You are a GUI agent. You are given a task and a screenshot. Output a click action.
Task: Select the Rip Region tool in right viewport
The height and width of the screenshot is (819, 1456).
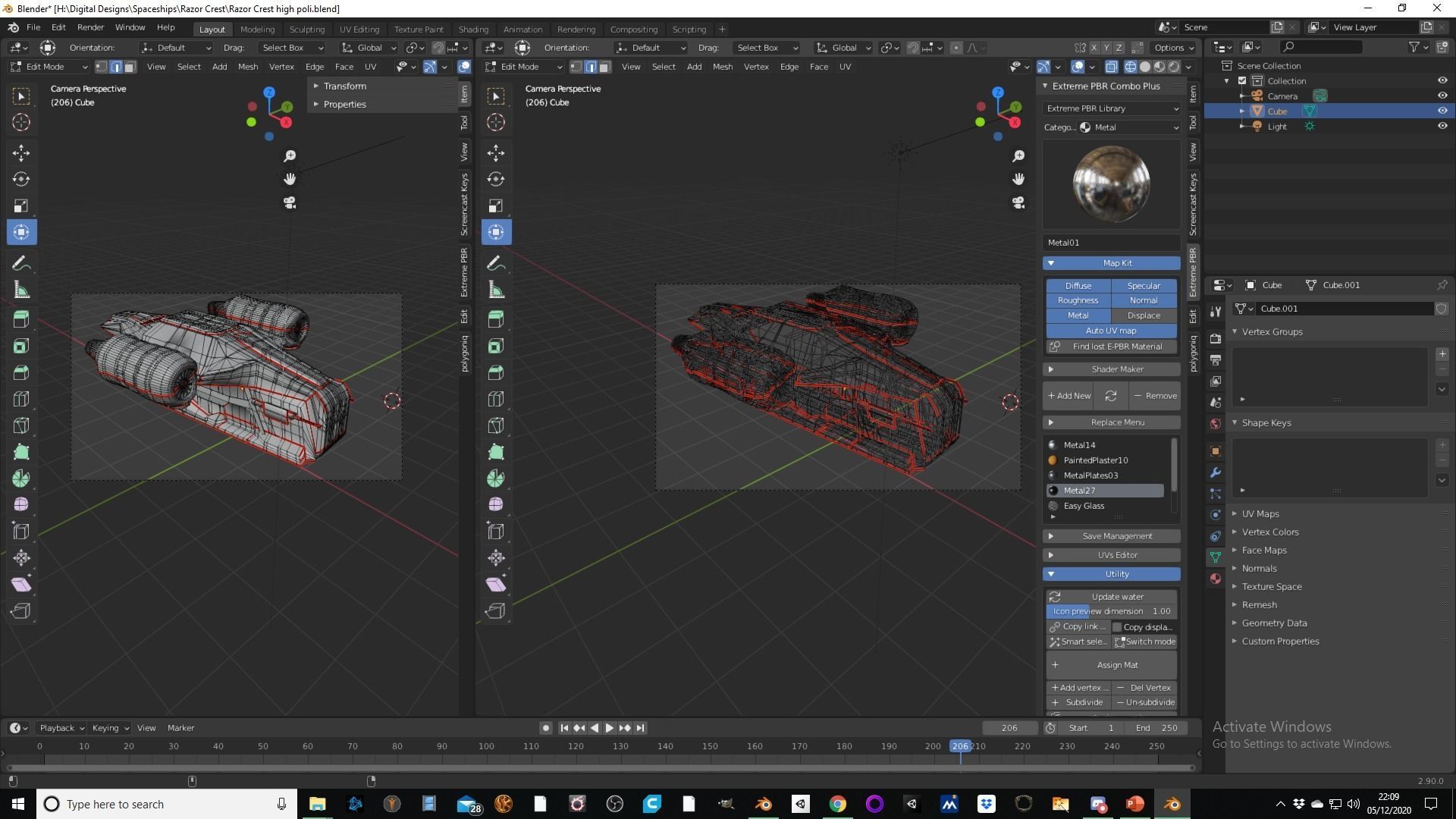(x=496, y=611)
